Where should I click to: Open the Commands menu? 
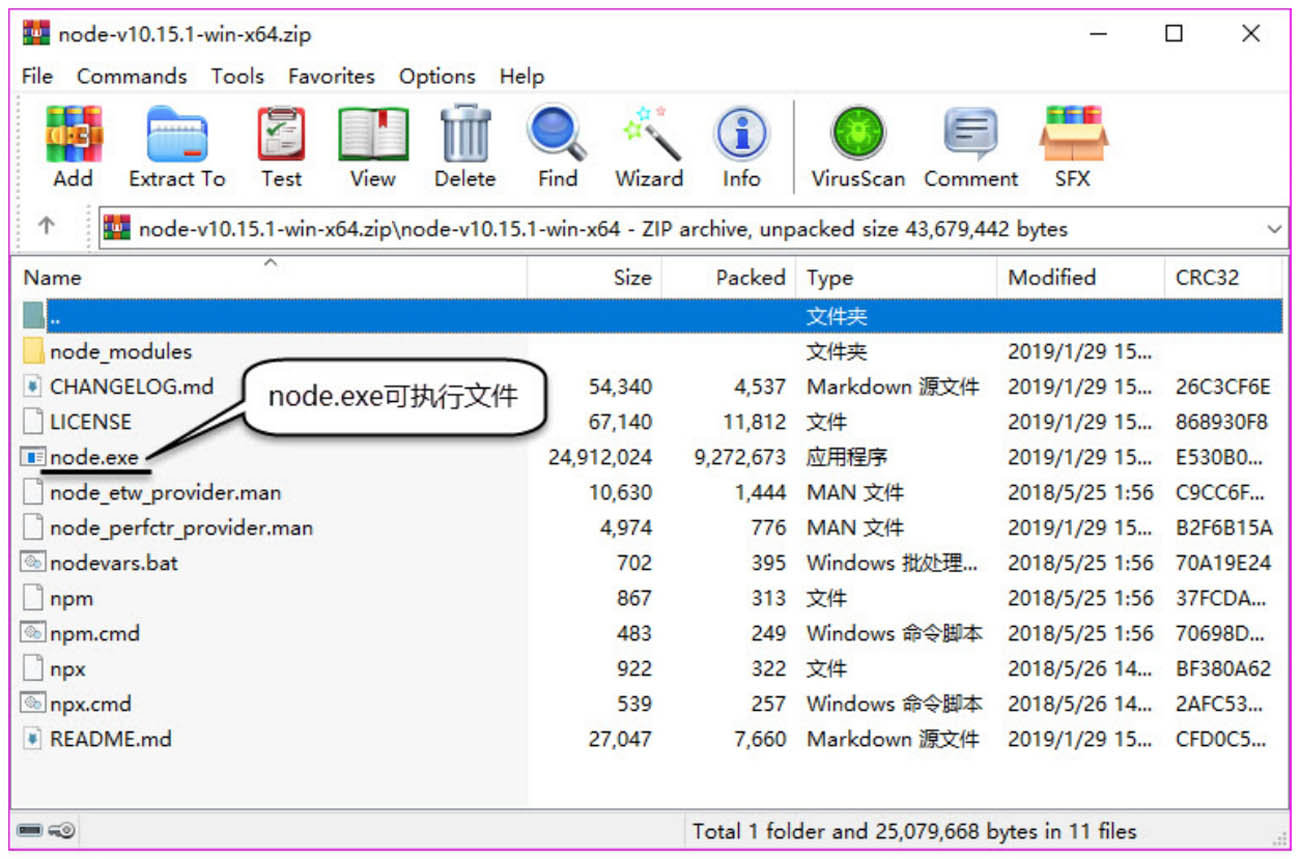(x=132, y=76)
